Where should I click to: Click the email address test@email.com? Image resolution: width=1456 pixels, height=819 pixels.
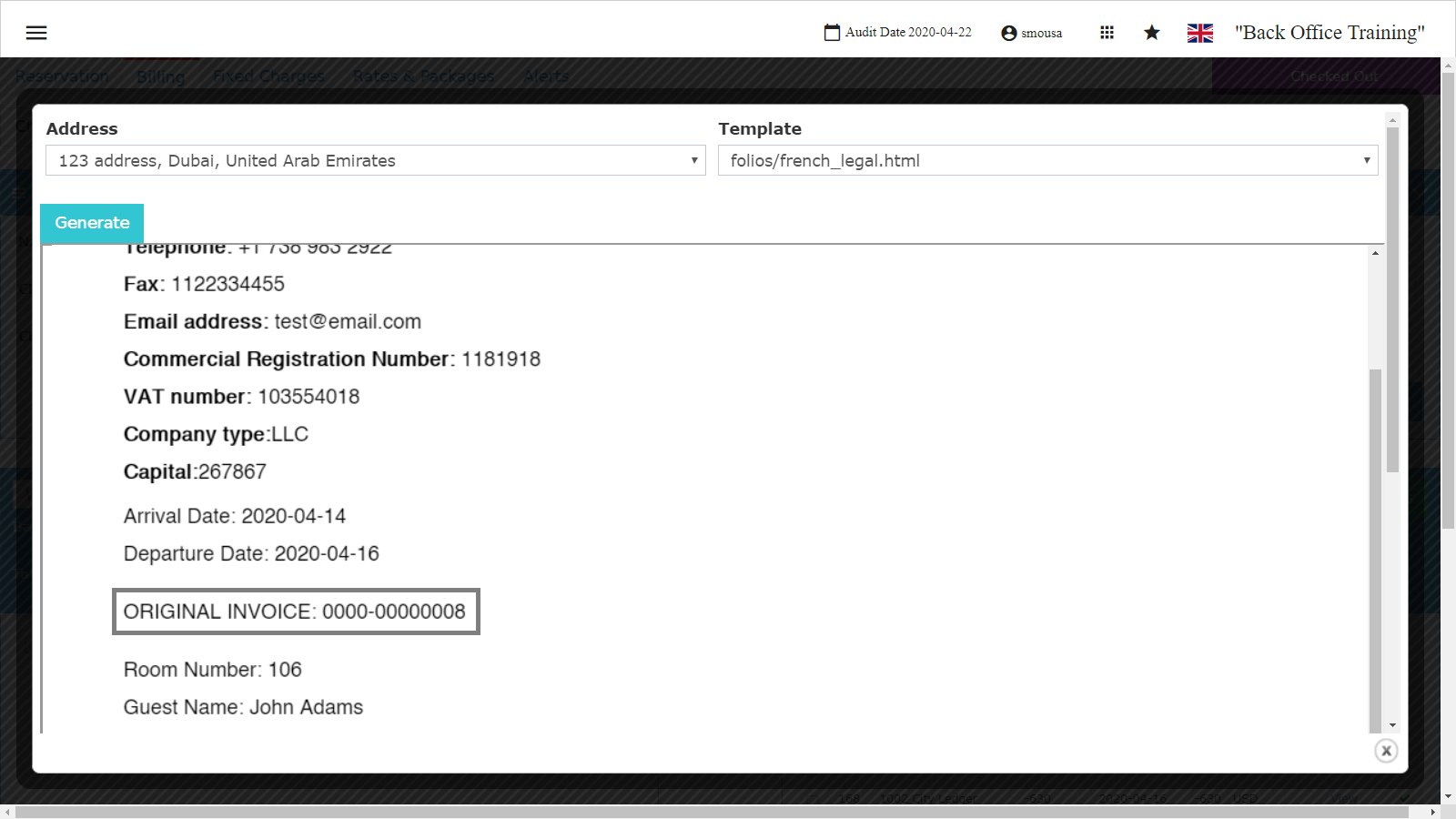[x=348, y=322]
